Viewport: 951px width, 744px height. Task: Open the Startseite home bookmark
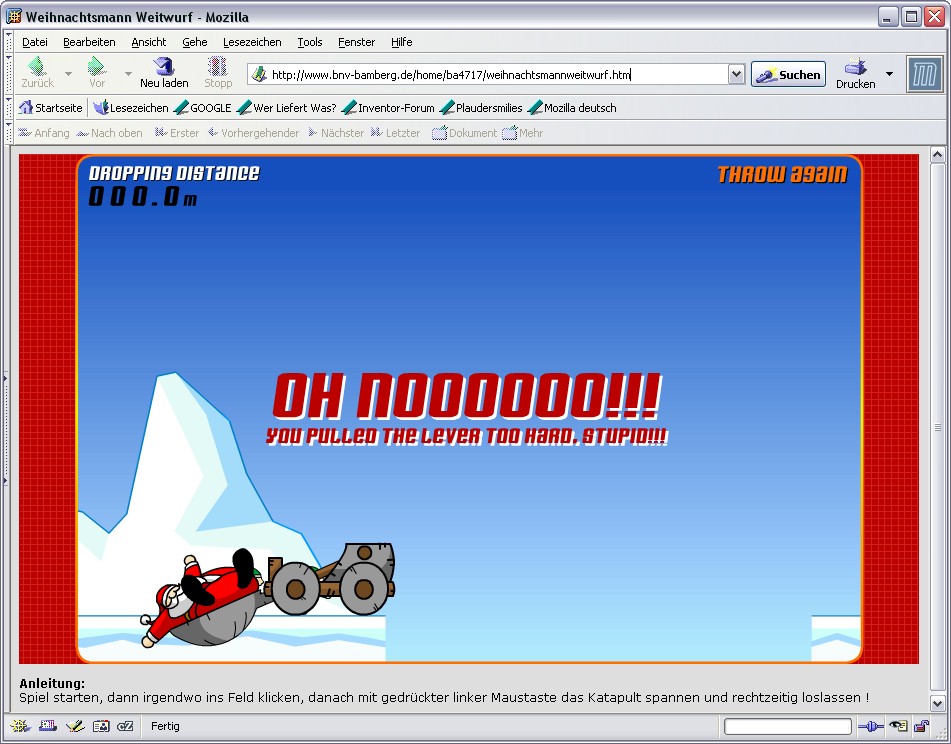click(50, 108)
